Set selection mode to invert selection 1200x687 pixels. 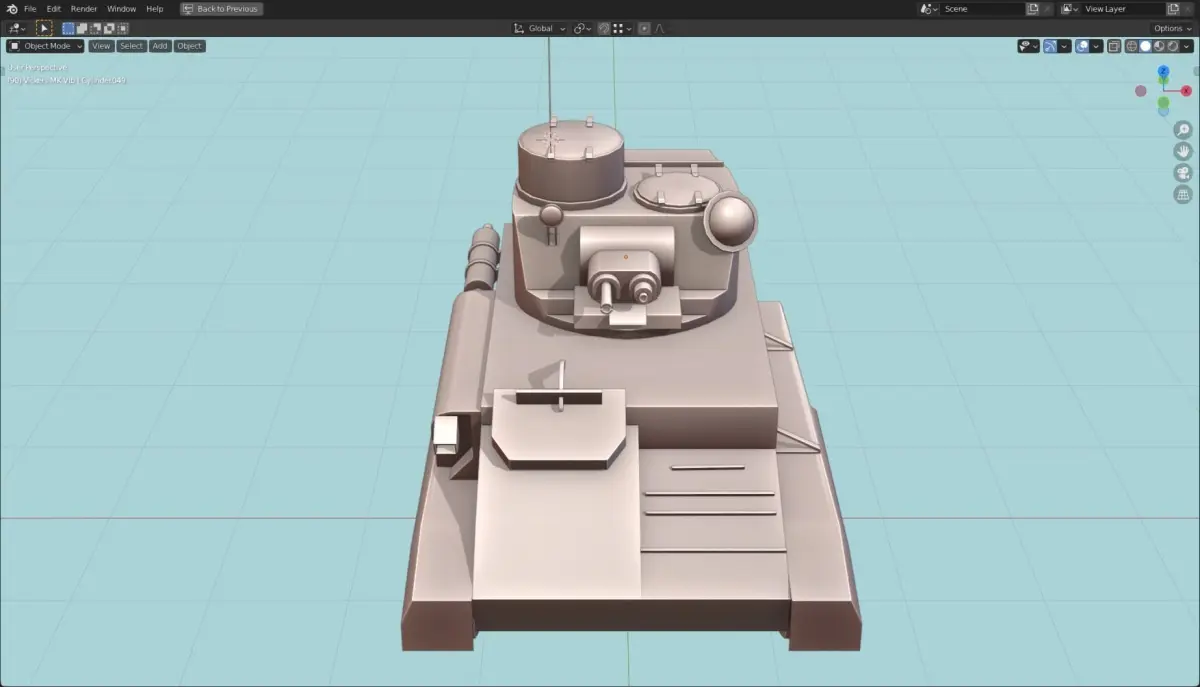point(110,28)
